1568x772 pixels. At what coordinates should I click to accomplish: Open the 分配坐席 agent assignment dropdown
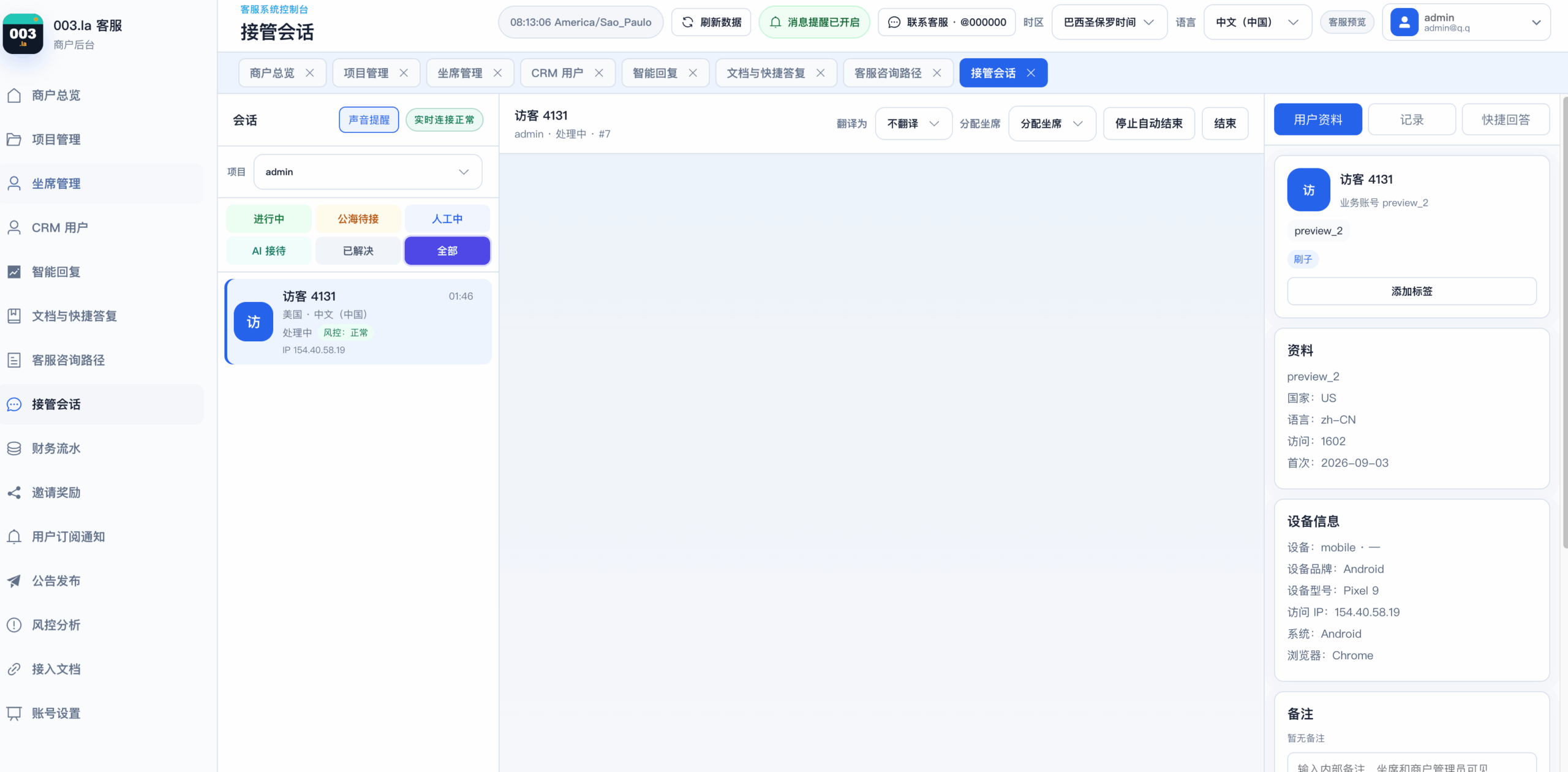pos(1052,124)
